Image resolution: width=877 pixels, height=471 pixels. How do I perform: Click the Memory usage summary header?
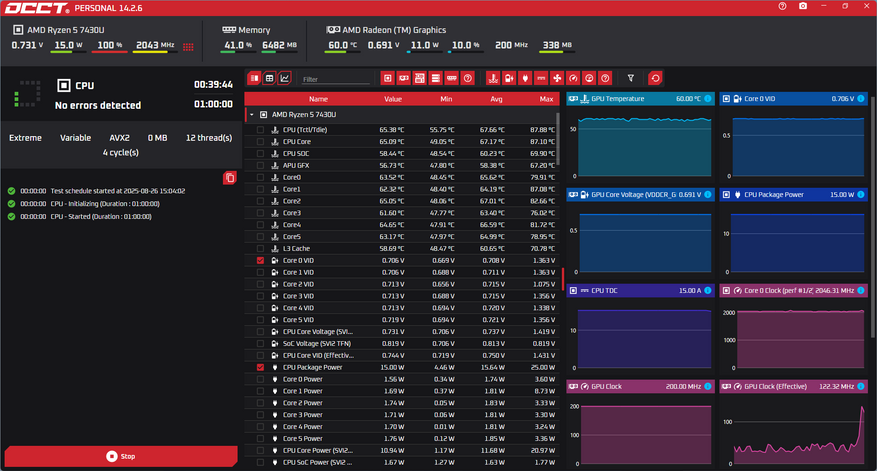tap(246, 30)
